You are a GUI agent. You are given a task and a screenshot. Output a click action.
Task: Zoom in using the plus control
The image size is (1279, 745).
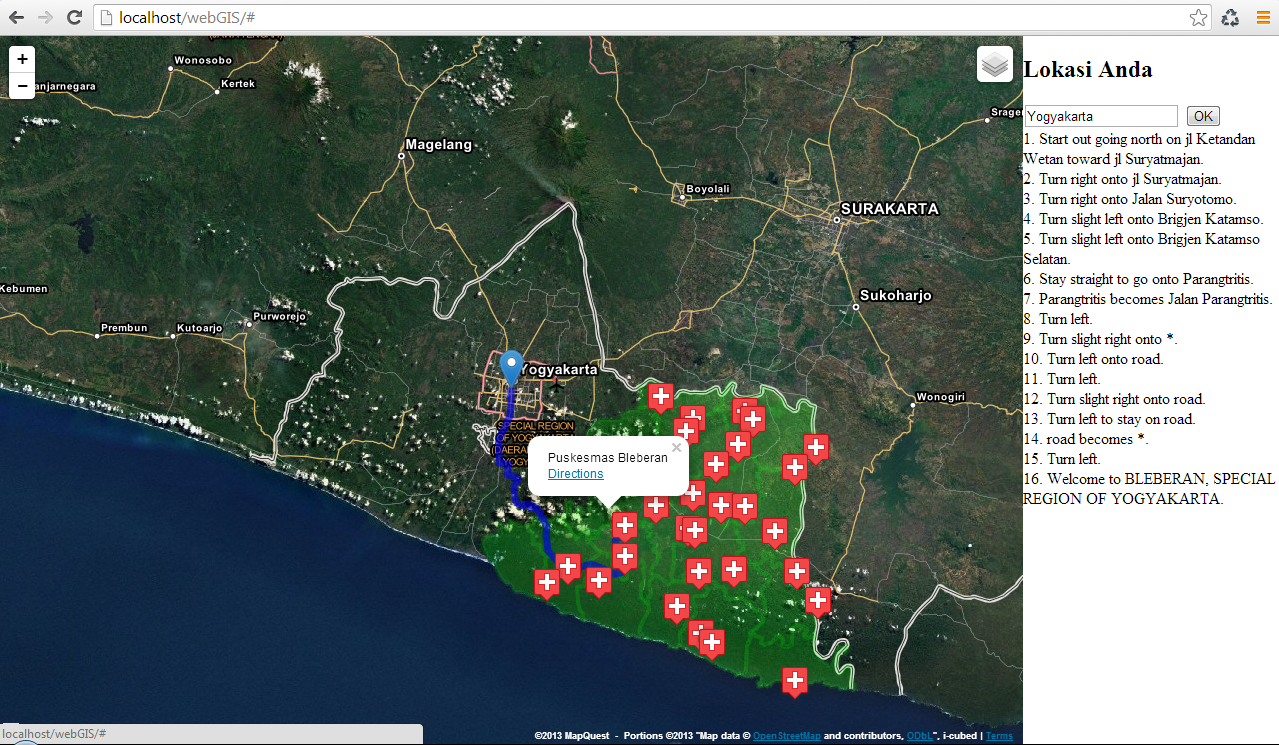[21, 58]
